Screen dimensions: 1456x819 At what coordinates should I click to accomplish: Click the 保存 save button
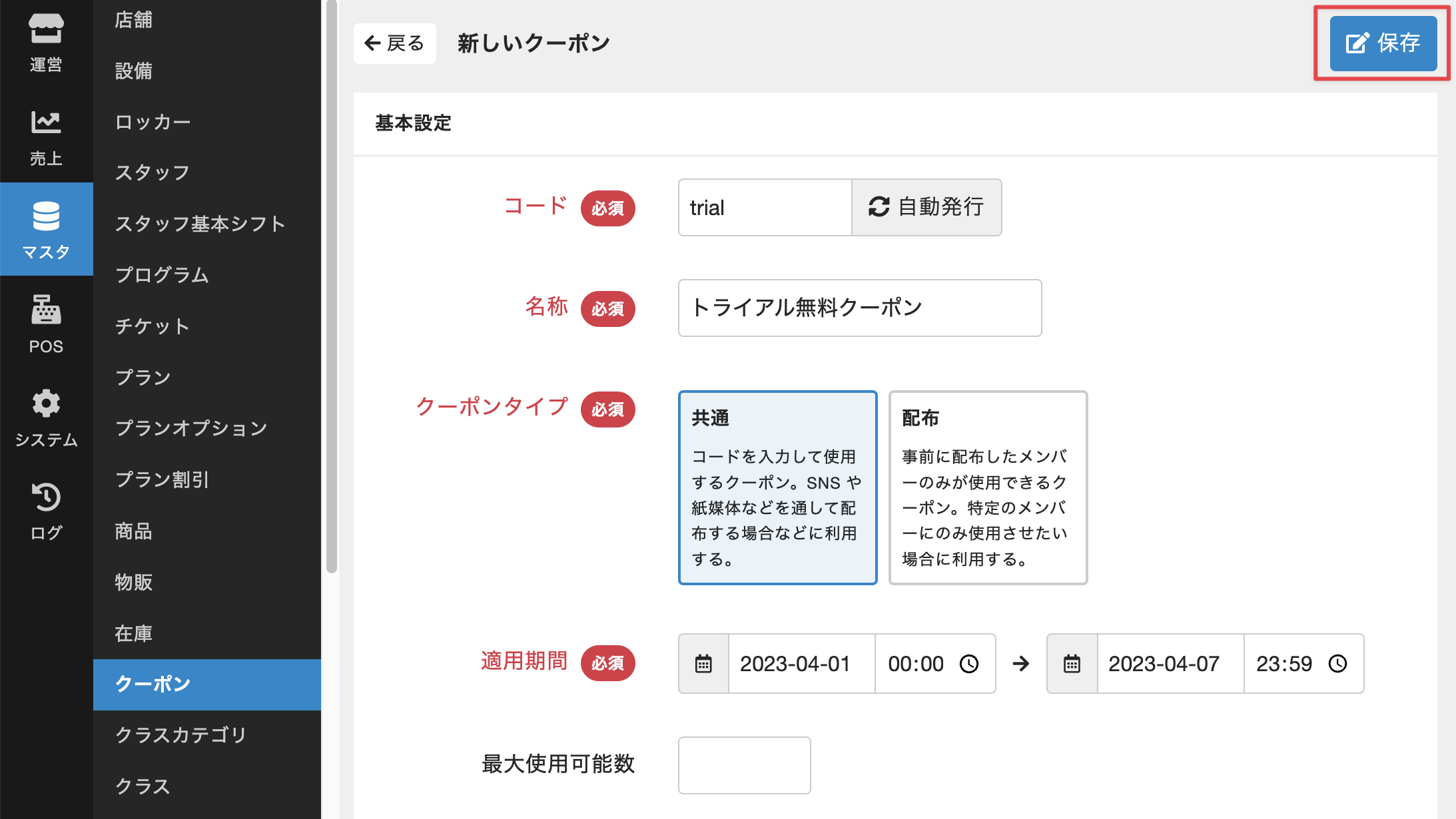point(1383,43)
